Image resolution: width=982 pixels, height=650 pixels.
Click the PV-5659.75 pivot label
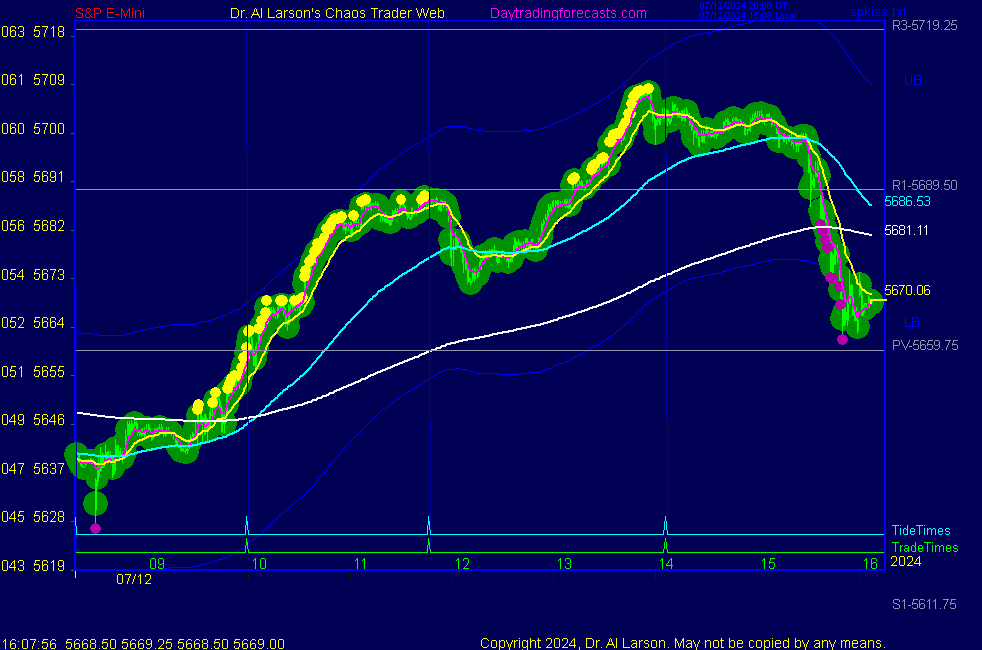click(924, 344)
